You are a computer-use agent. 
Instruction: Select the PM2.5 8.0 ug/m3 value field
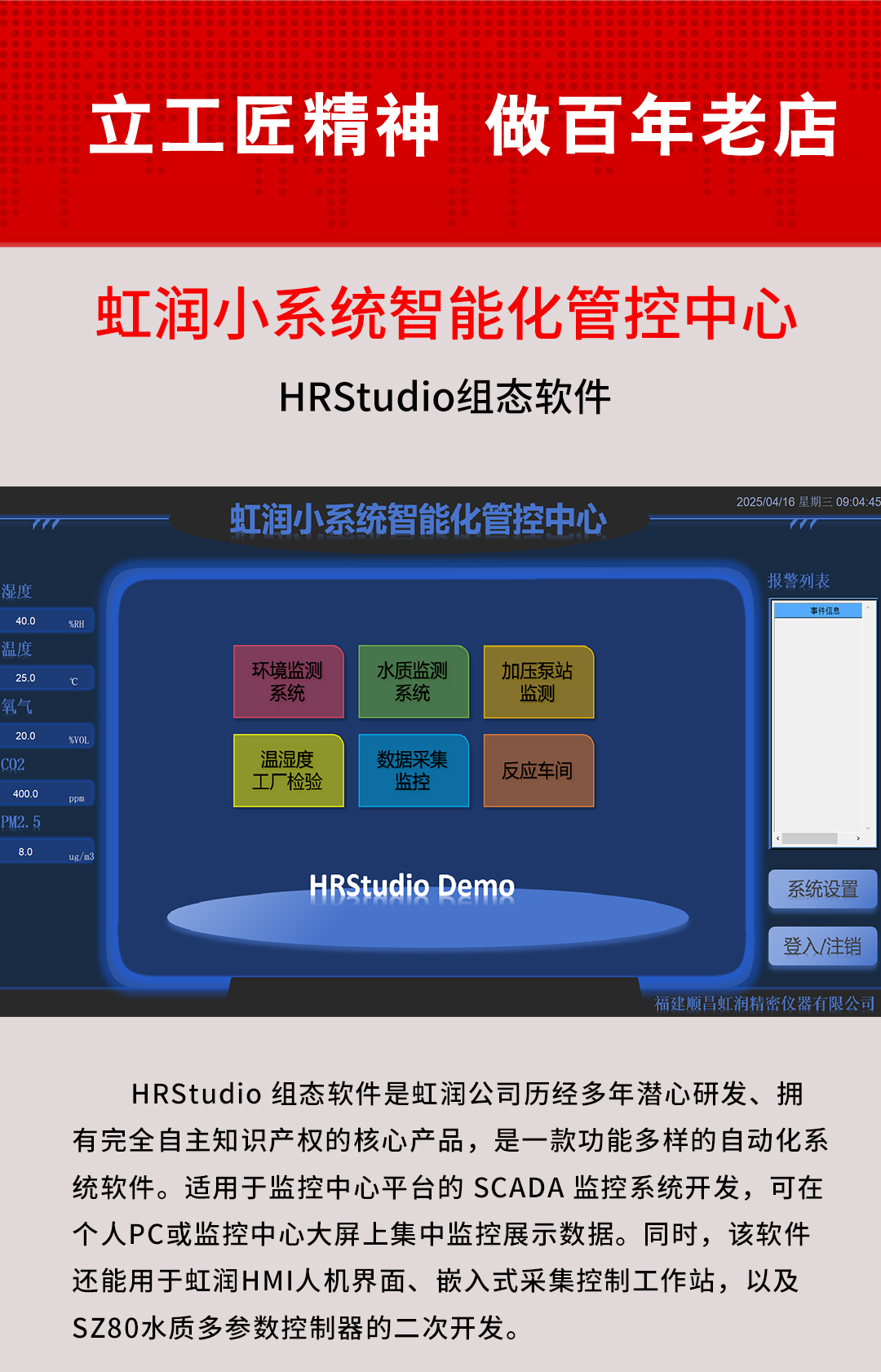(46, 852)
